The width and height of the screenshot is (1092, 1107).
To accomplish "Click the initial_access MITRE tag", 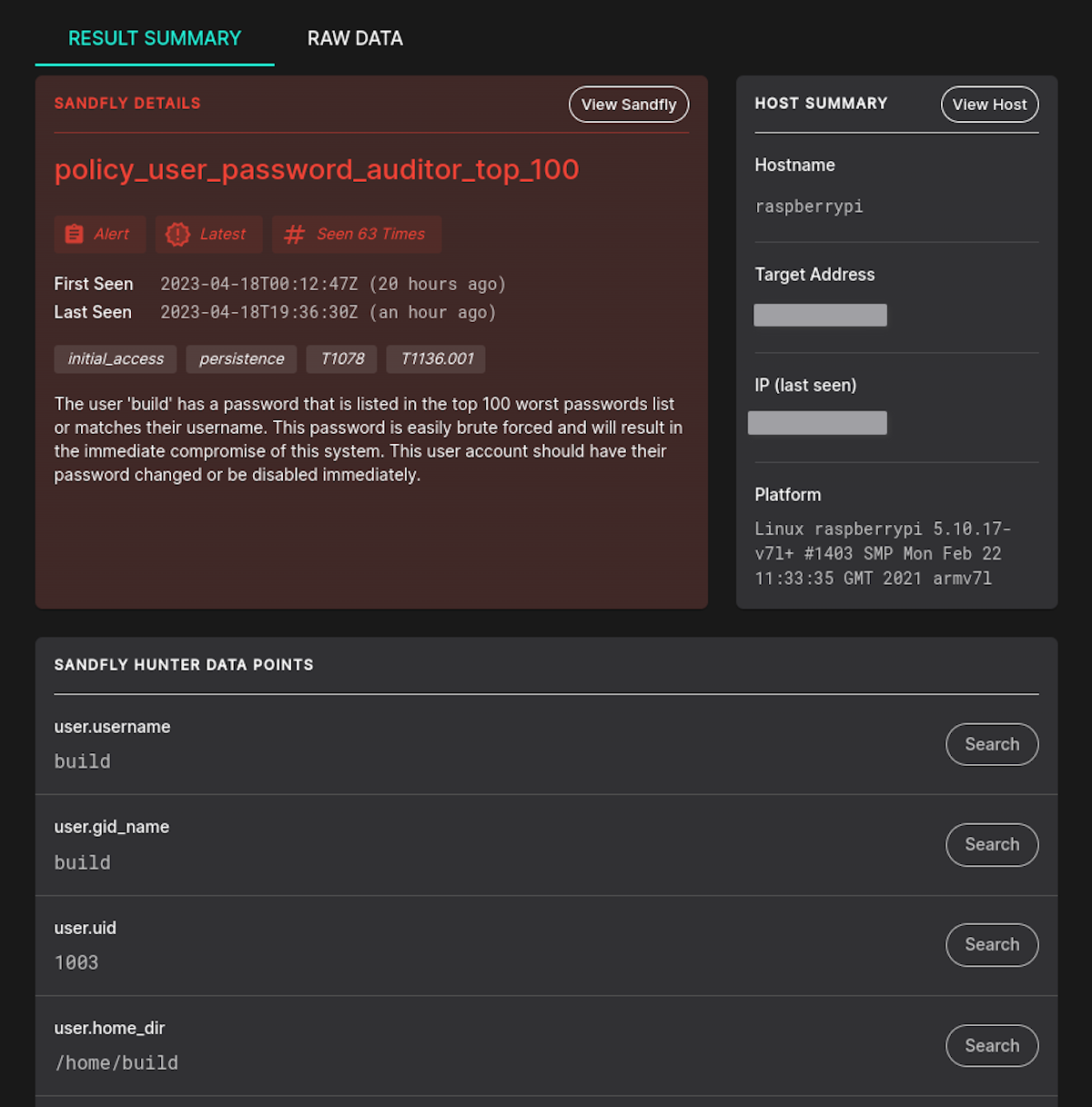I will click(115, 358).
